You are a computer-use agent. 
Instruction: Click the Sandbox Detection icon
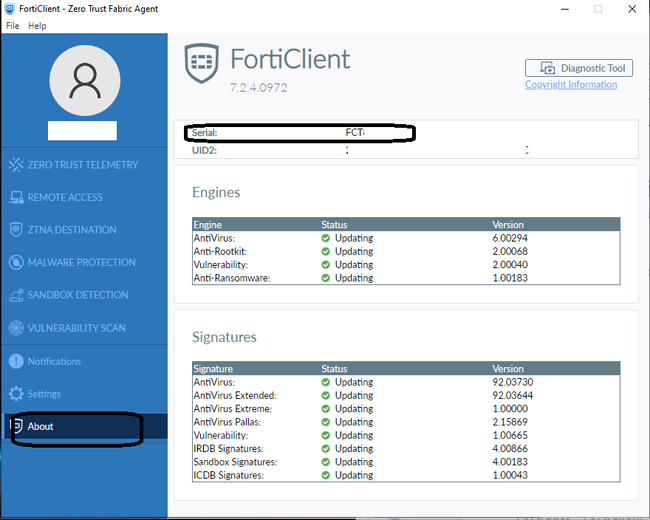(16, 295)
